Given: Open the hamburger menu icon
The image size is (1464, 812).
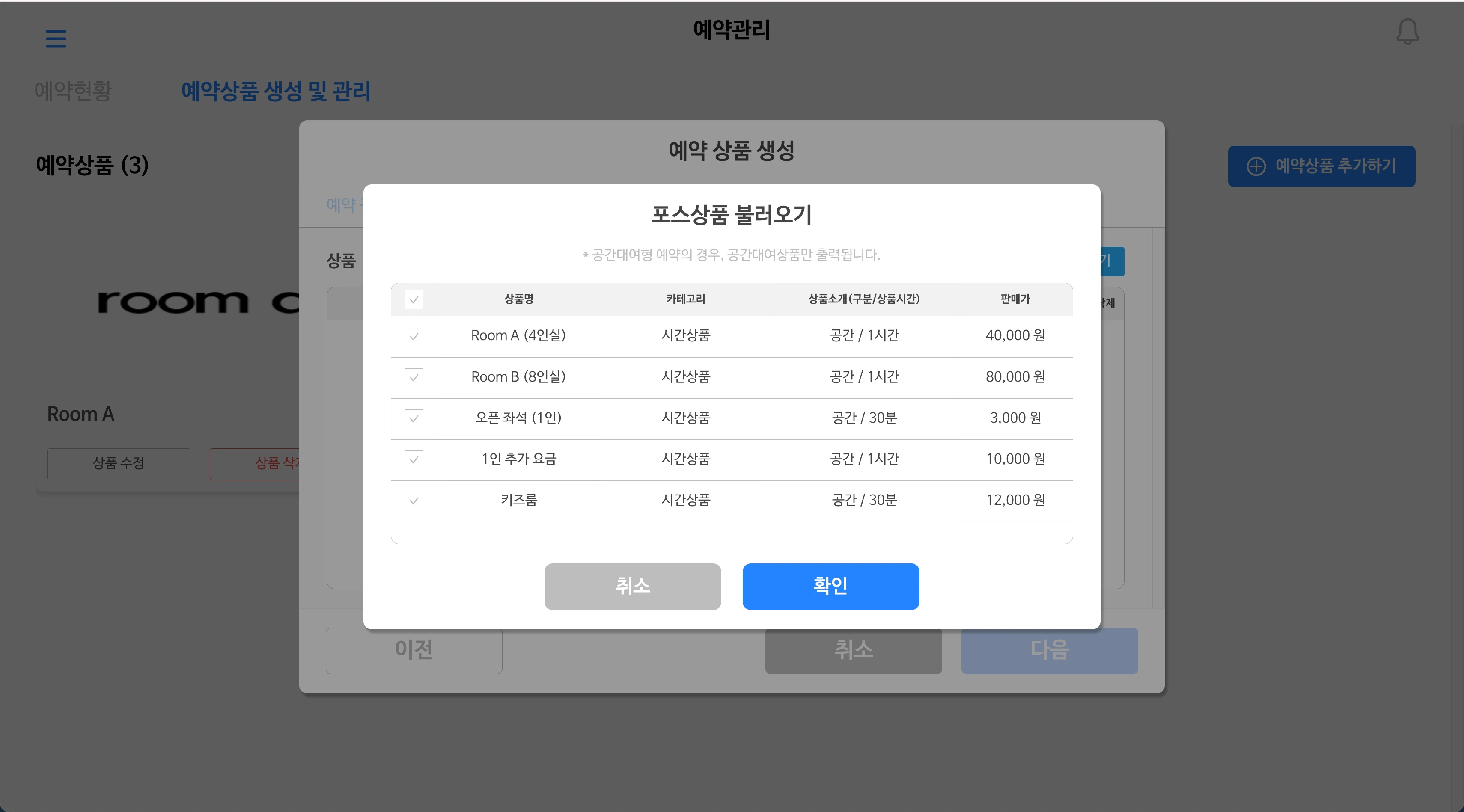Looking at the screenshot, I should pos(56,39).
